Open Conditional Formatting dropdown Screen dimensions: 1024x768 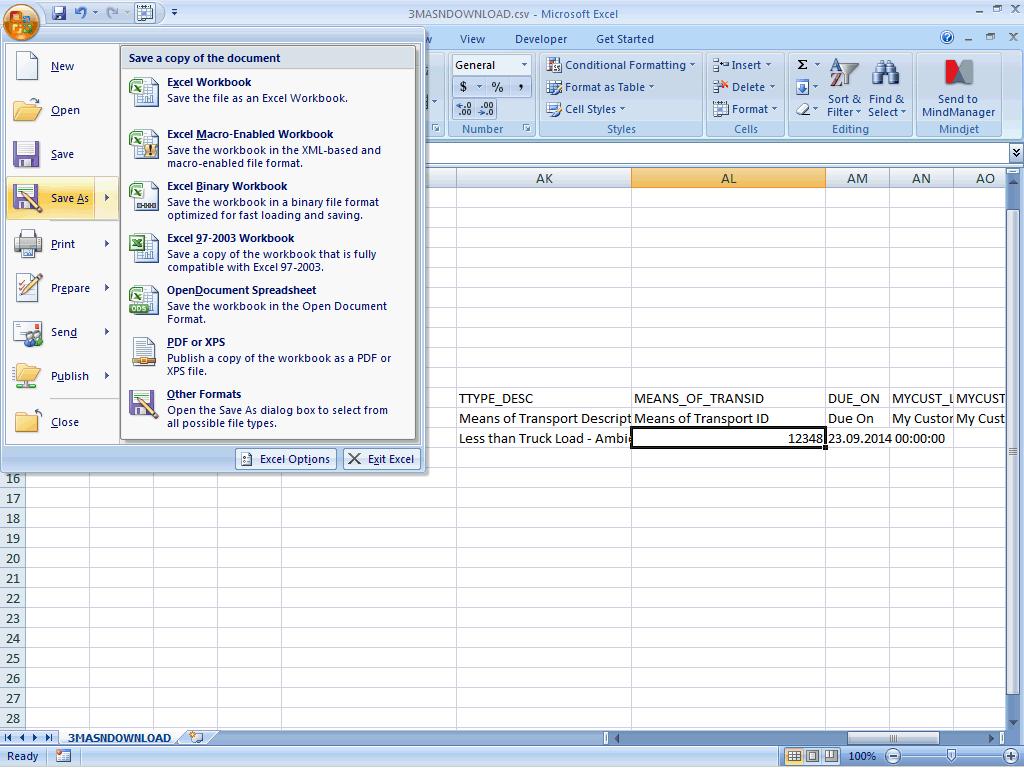[x=620, y=65]
